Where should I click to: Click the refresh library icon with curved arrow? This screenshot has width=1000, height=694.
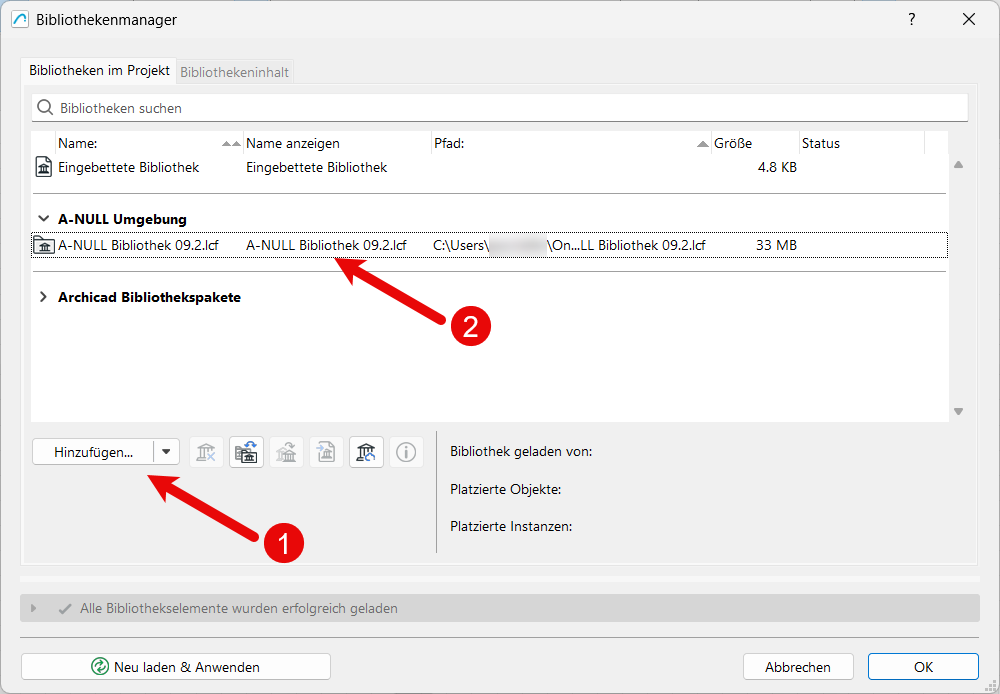pos(286,452)
